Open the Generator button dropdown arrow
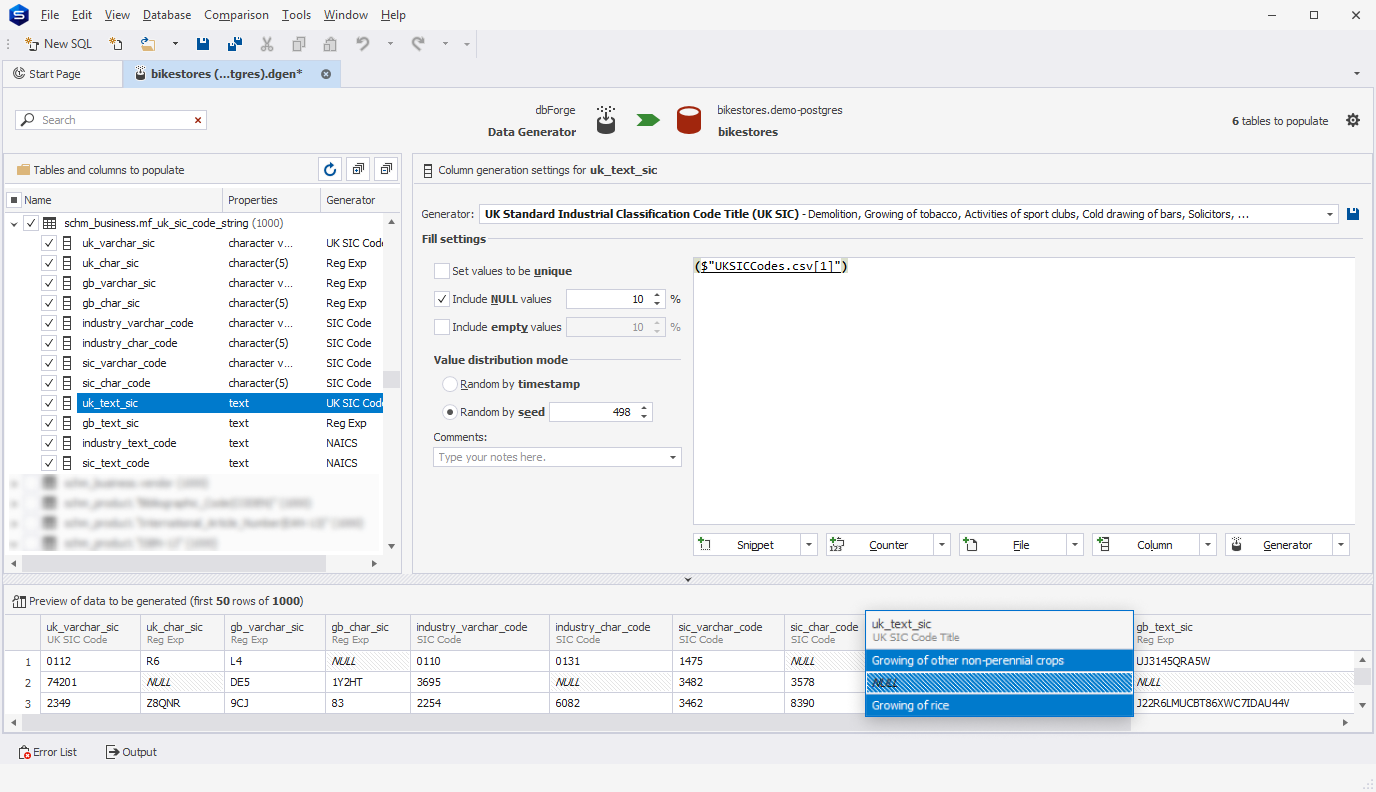The width and height of the screenshot is (1376, 792). [x=1340, y=545]
